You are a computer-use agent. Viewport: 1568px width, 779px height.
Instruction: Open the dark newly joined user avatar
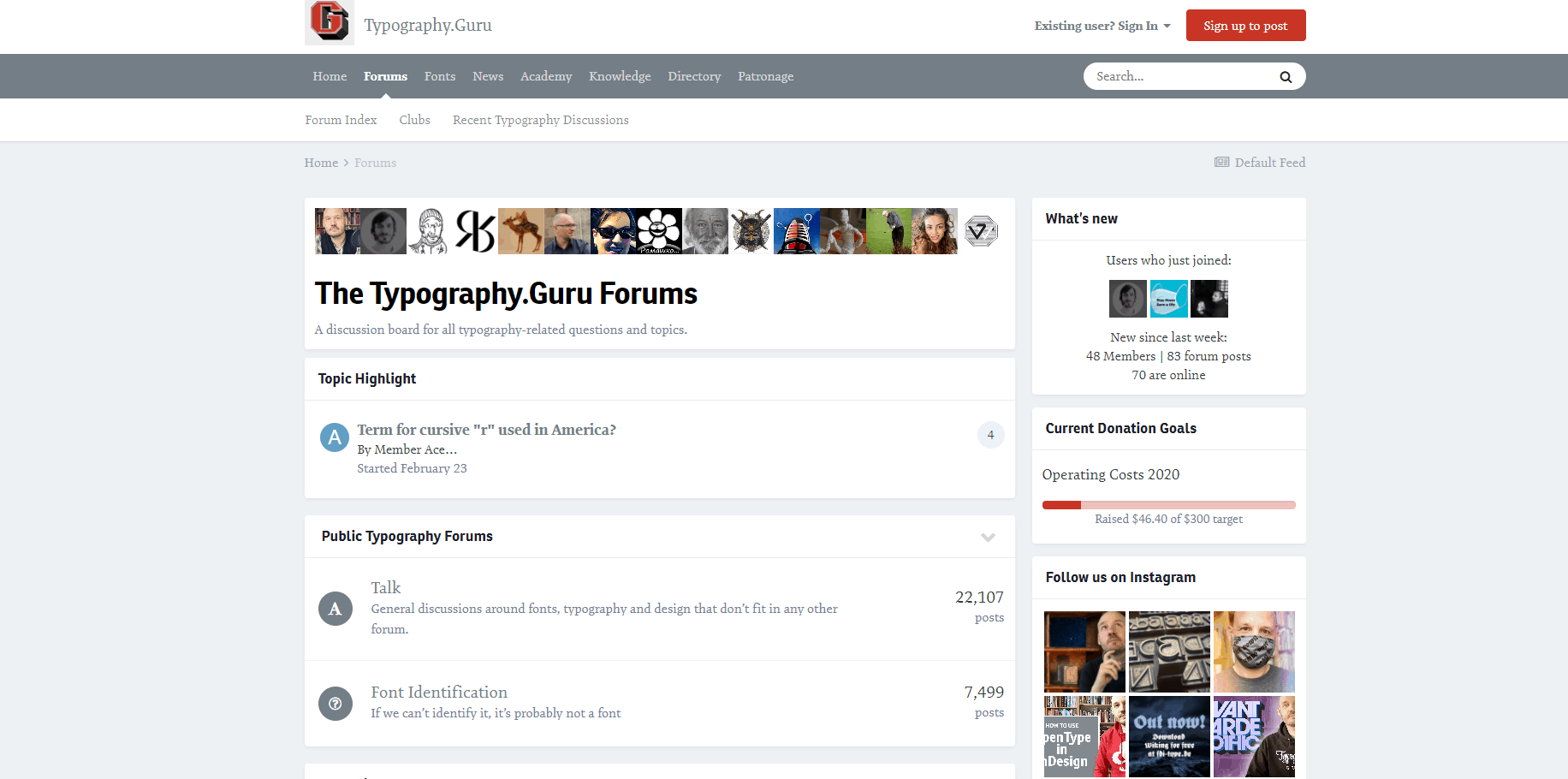pyautogui.click(x=1209, y=299)
